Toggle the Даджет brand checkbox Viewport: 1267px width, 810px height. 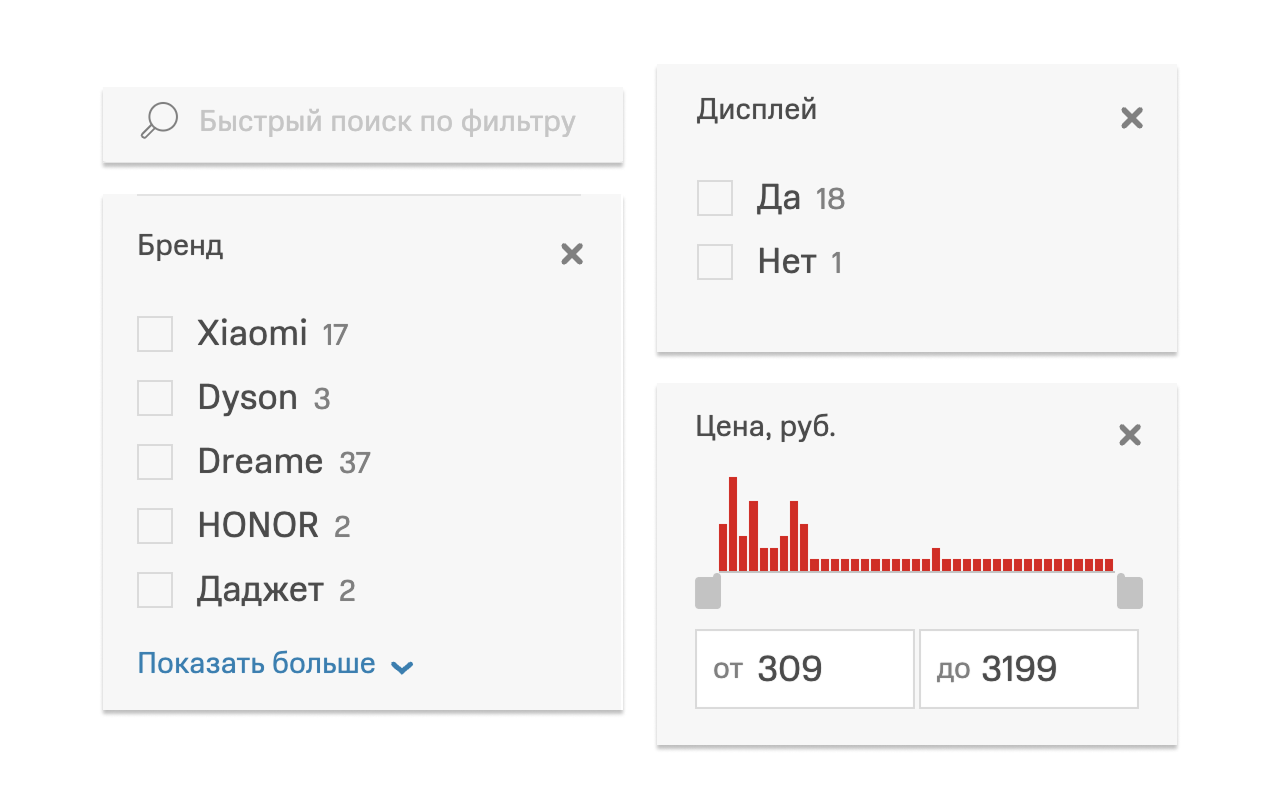point(155,590)
